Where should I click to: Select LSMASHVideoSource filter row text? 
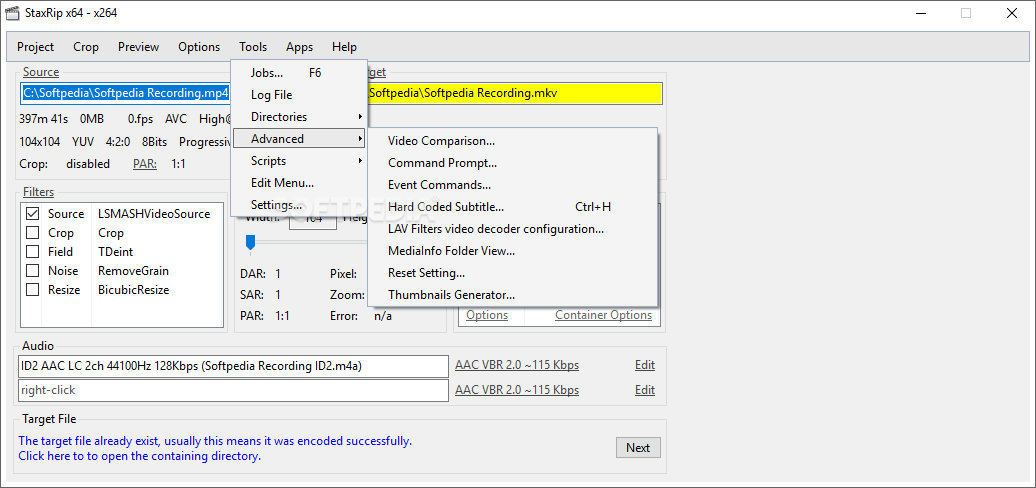[154, 214]
